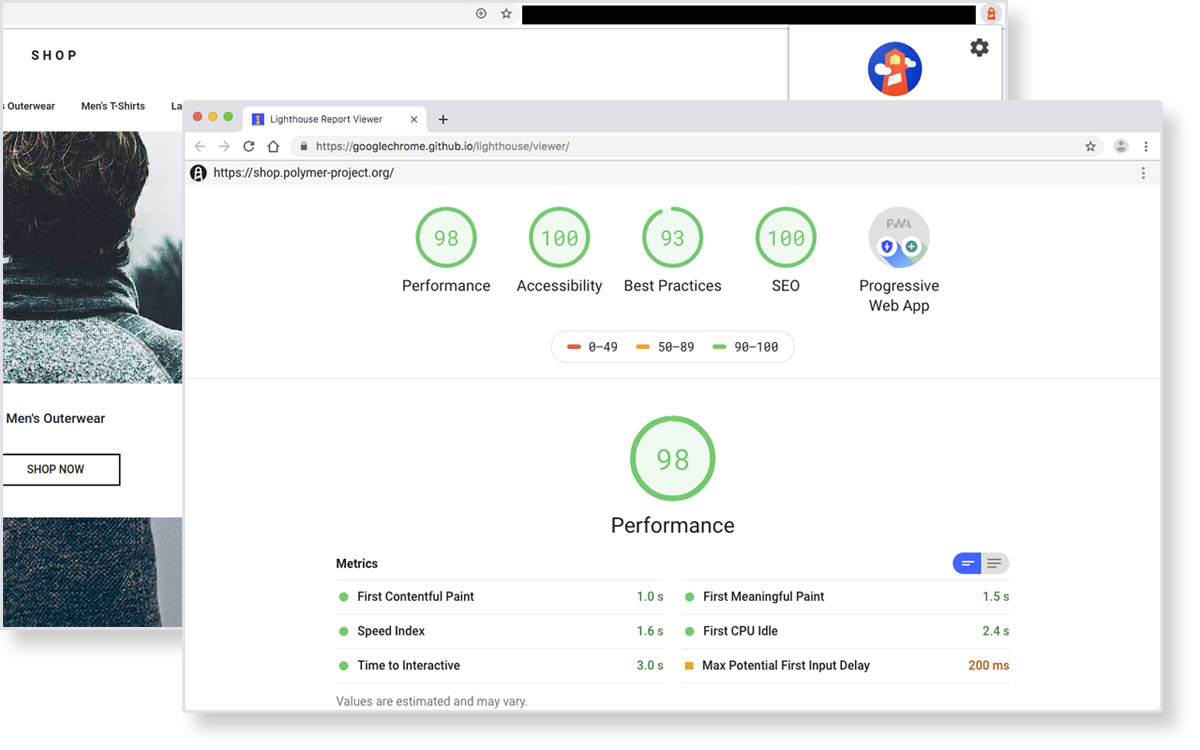Click the Best Practices score gauge
1200x750 pixels.
[x=672, y=238]
